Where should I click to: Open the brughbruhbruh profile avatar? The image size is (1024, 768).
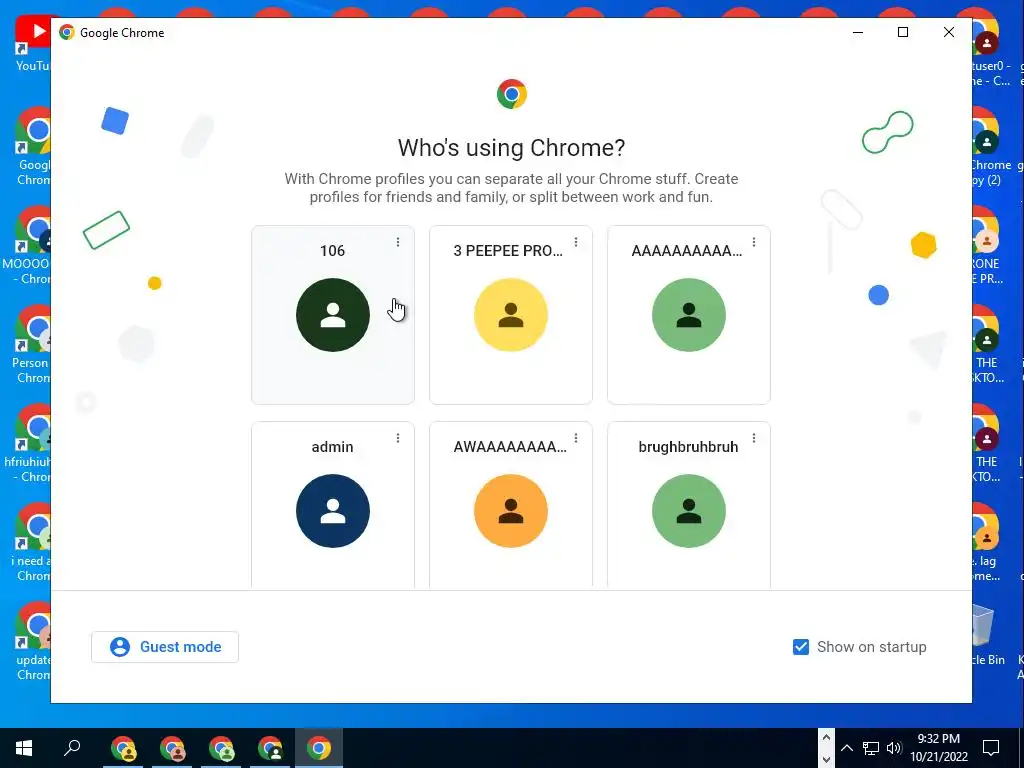(x=688, y=511)
